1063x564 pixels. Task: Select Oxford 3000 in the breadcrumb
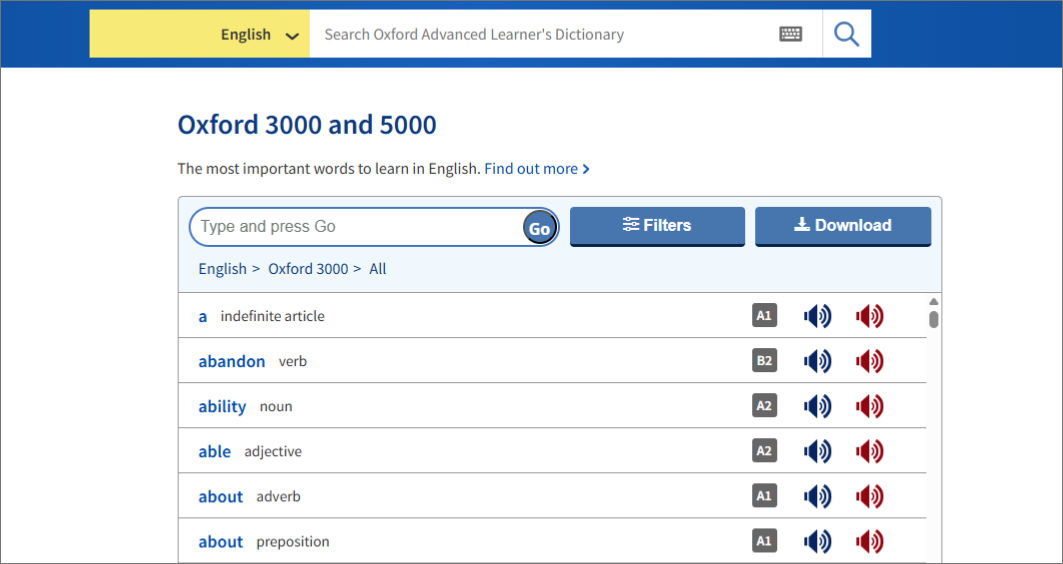click(x=308, y=269)
